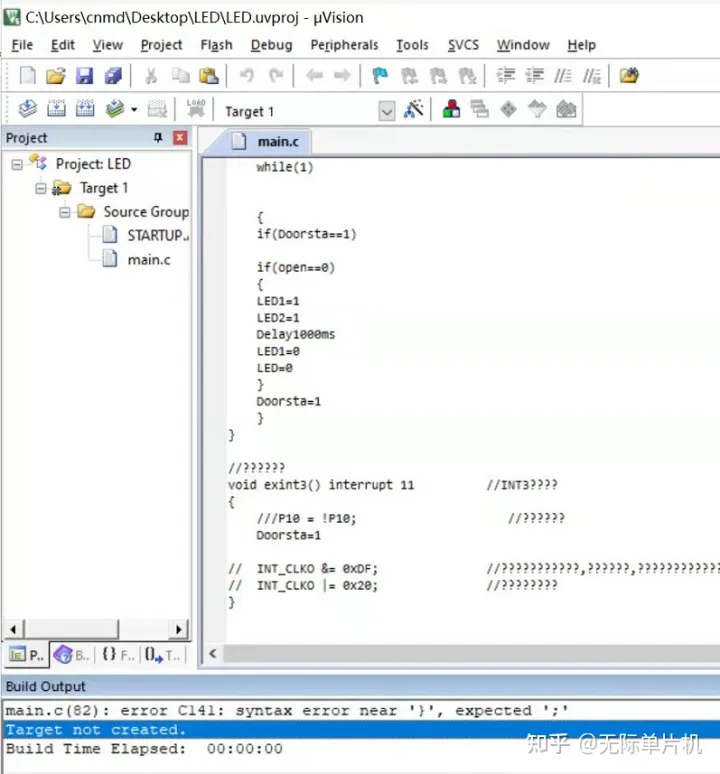Click the Redo arrow icon

tap(276, 76)
